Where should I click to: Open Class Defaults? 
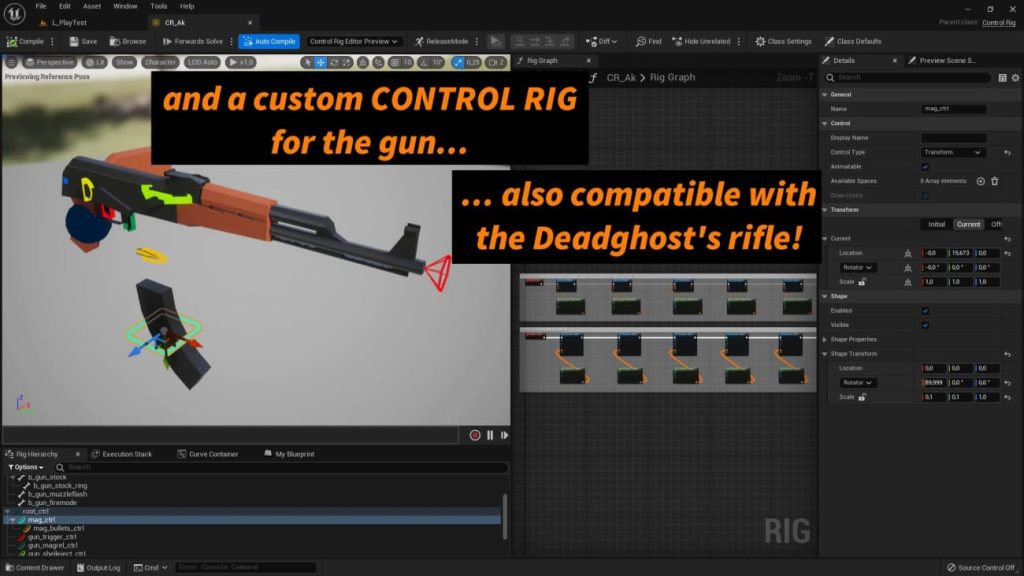853,41
